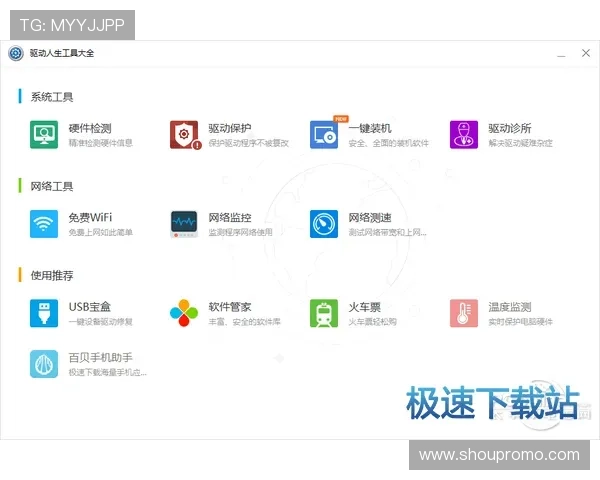Click the 网络测速 title text

tap(370, 217)
